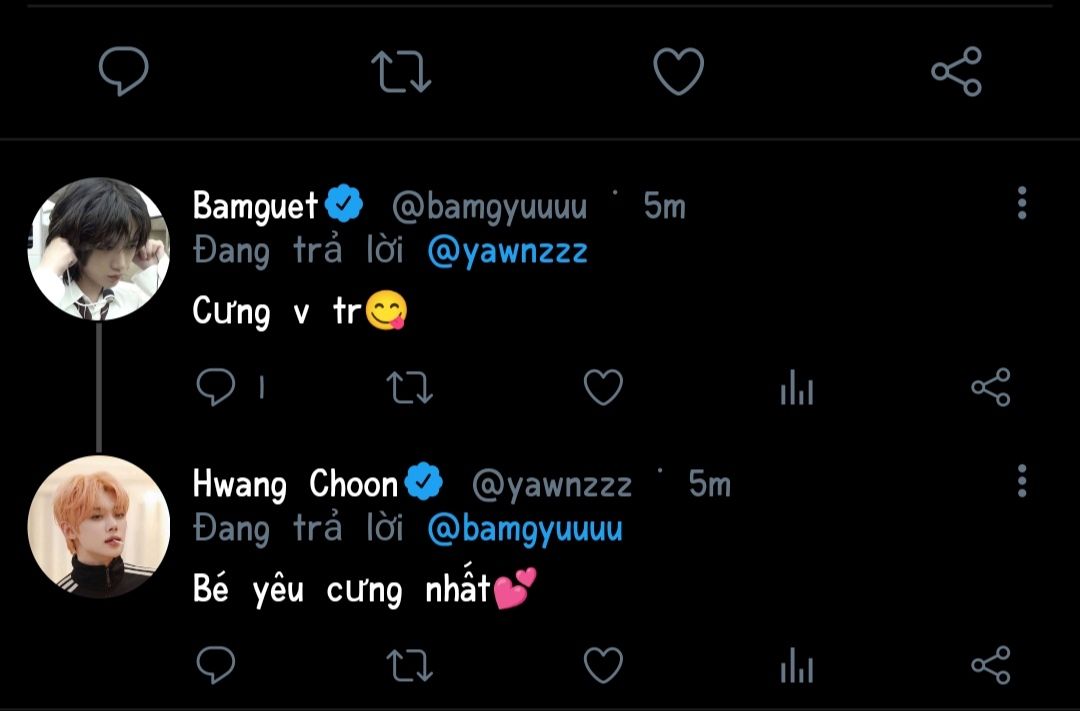The height and width of the screenshot is (711, 1080).
Task: Like the top tweet
Action: 678,71
